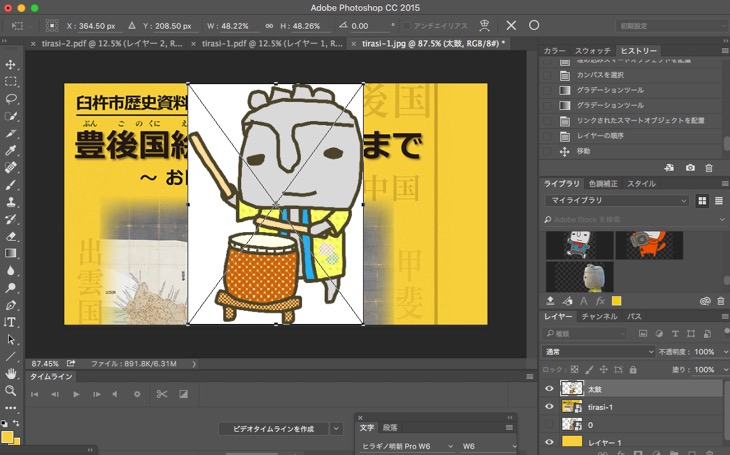Show the hidden layer named 0
This screenshot has height=455, width=730.
click(x=549, y=425)
